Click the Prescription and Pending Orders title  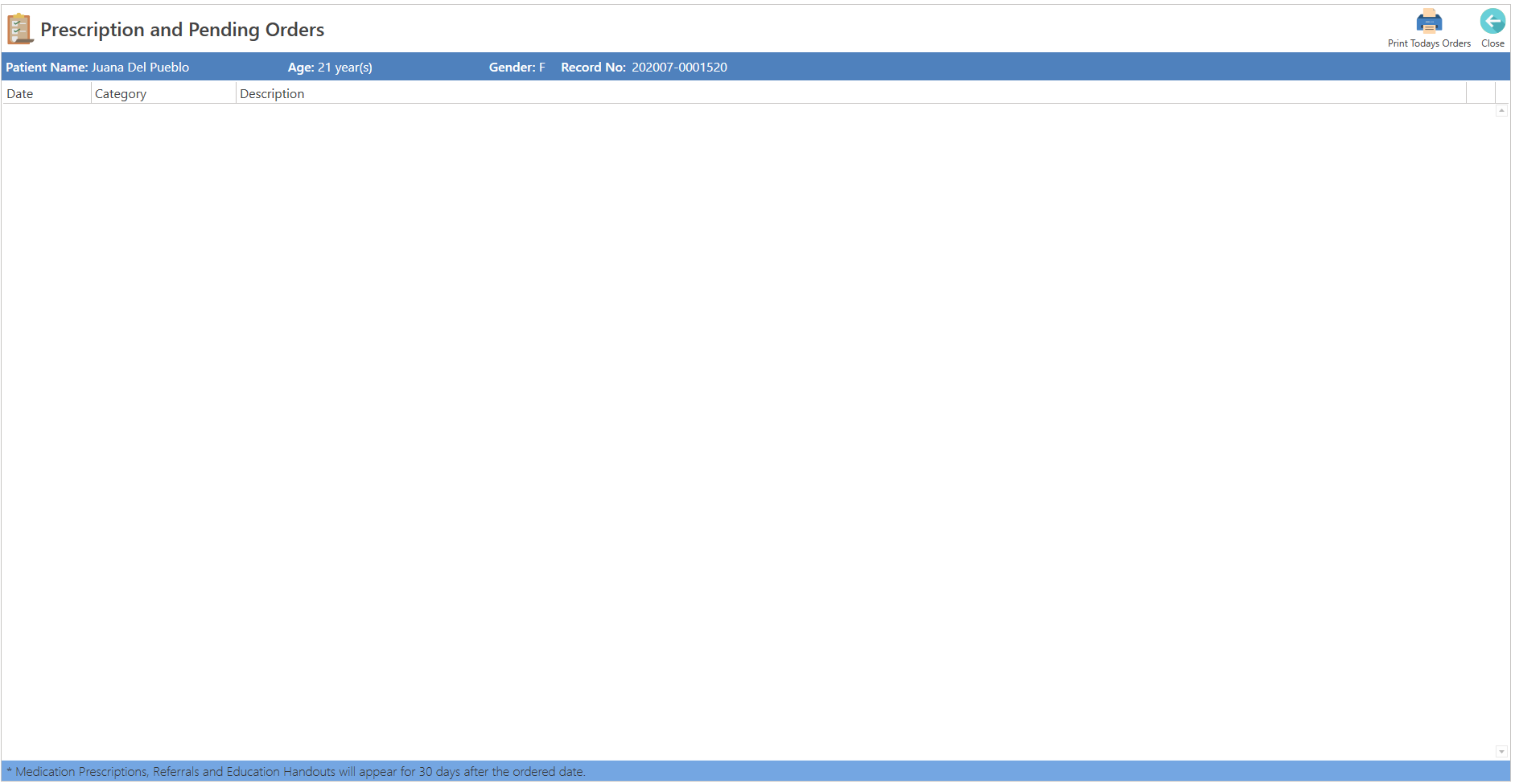pos(183,30)
